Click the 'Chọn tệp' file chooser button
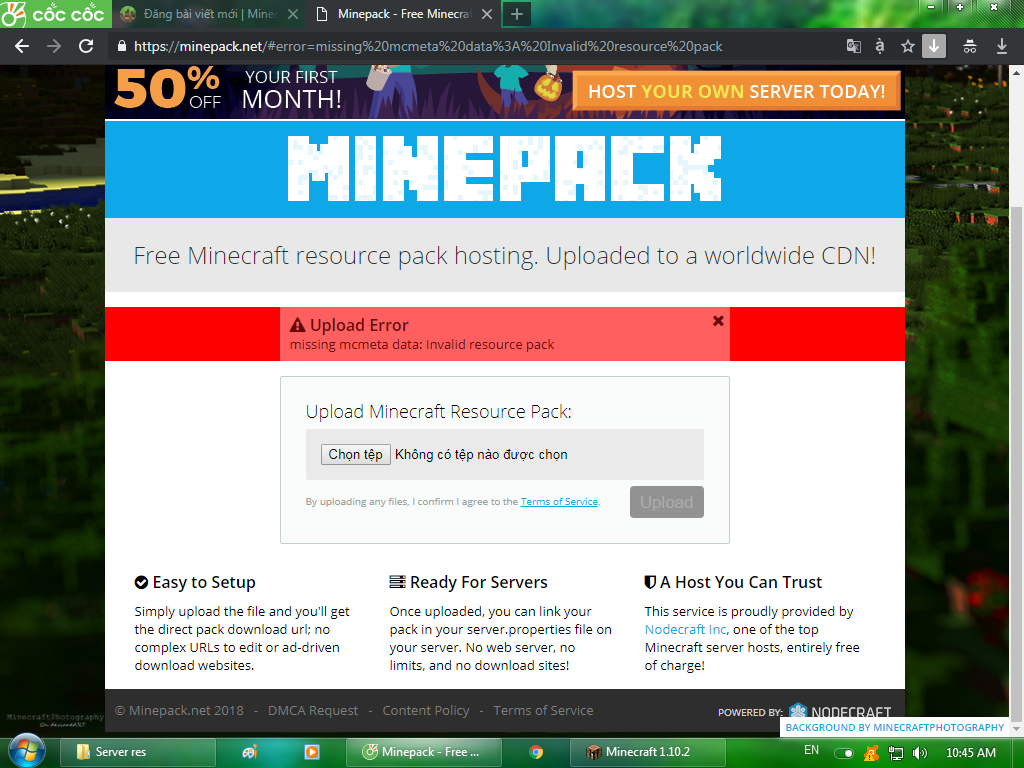 pyautogui.click(x=355, y=455)
